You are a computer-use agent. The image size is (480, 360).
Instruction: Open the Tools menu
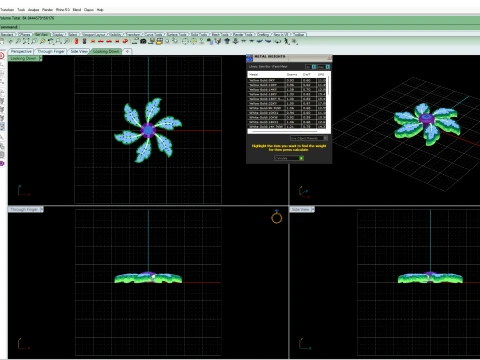(x=21, y=10)
